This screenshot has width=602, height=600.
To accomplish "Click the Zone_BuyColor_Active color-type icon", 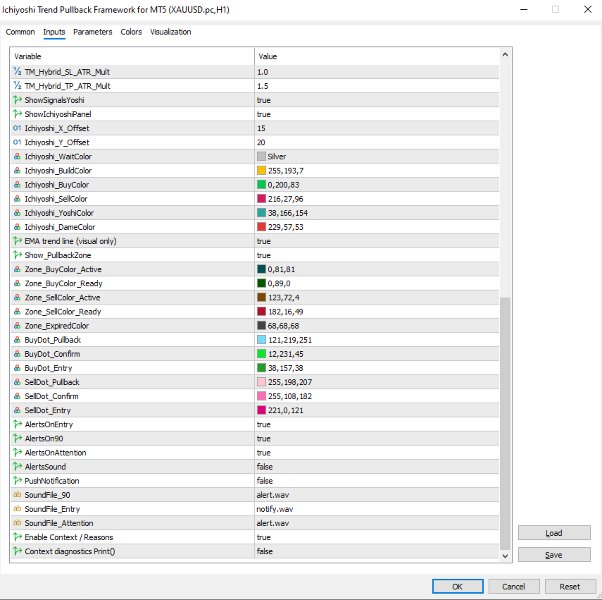I will [17, 269].
